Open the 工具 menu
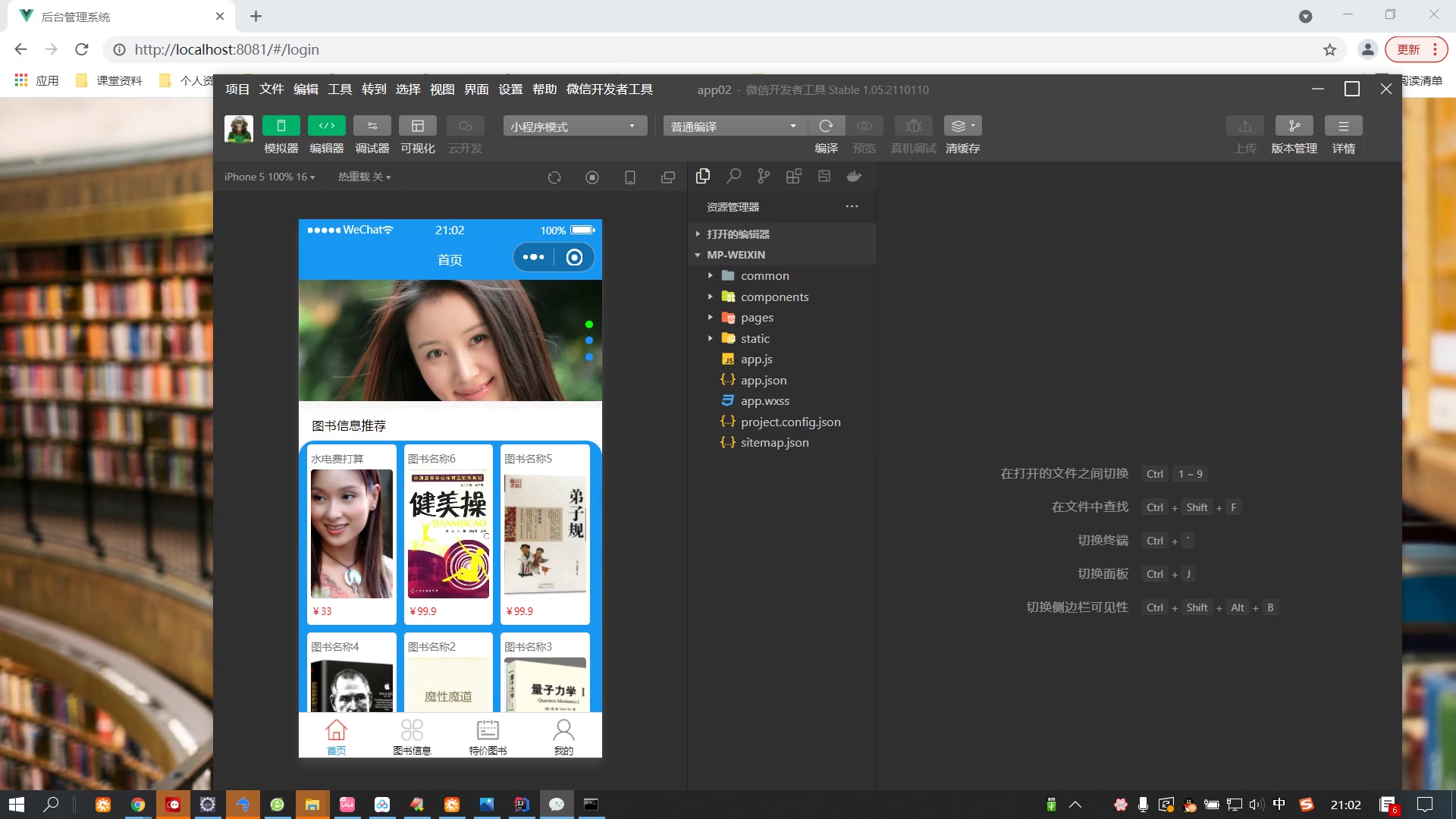The width and height of the screenshot is (1456, 819). click(339, 89)
